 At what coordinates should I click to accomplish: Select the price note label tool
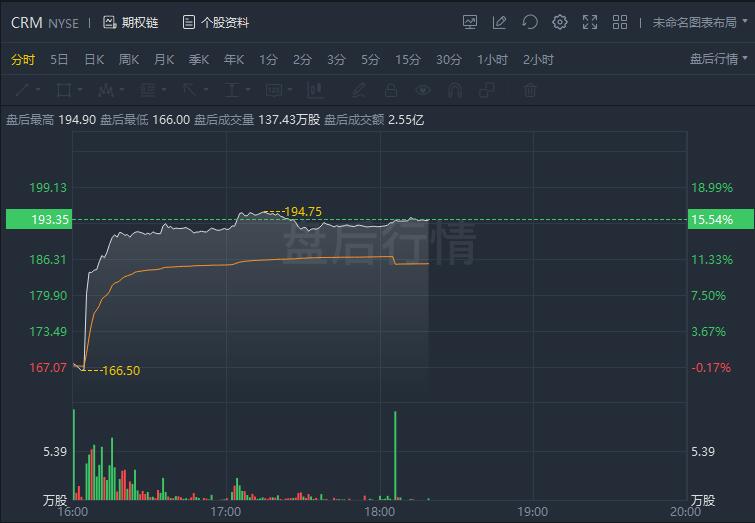pos(274,90)
